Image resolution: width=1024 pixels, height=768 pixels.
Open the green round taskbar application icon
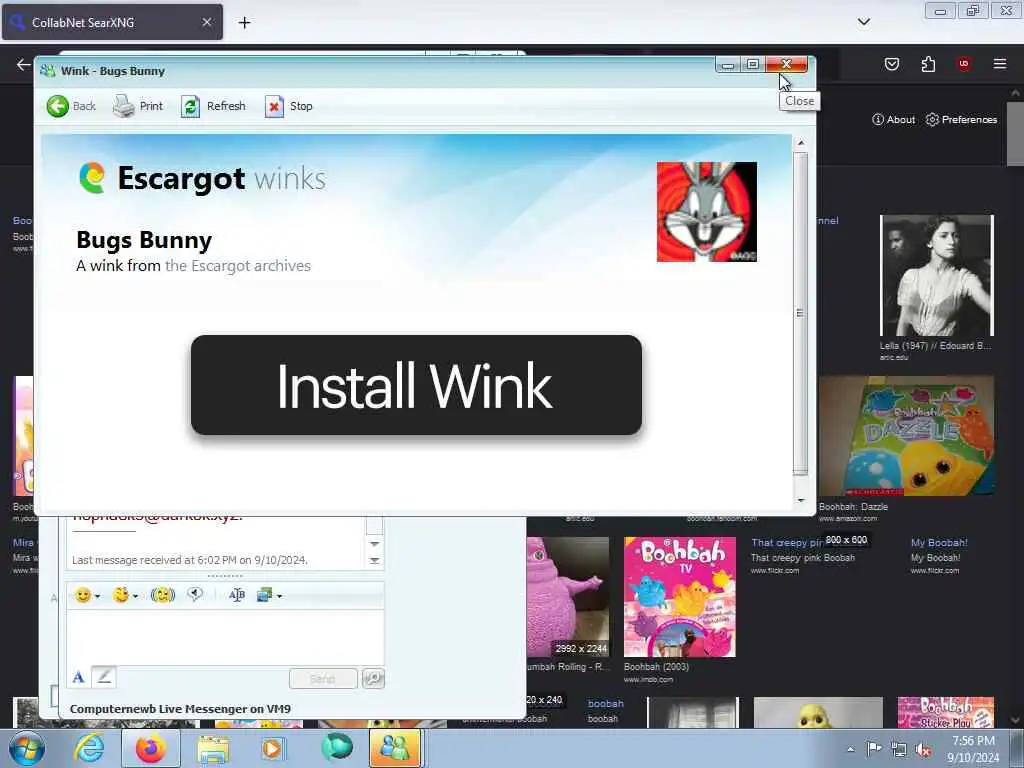tap(336, 748)
